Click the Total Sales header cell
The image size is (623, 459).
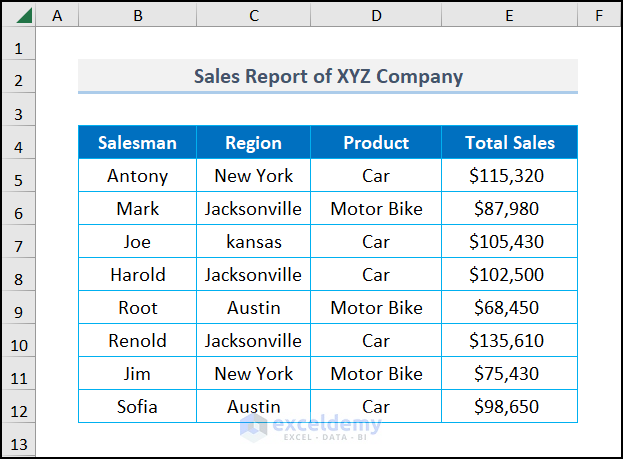[509, 143]
